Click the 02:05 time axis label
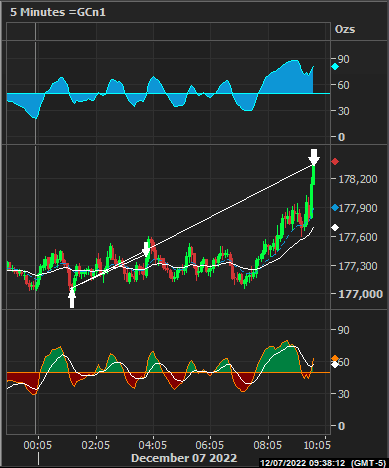The width and height of the screenshot is (389, 468). [x=96, y=445]
